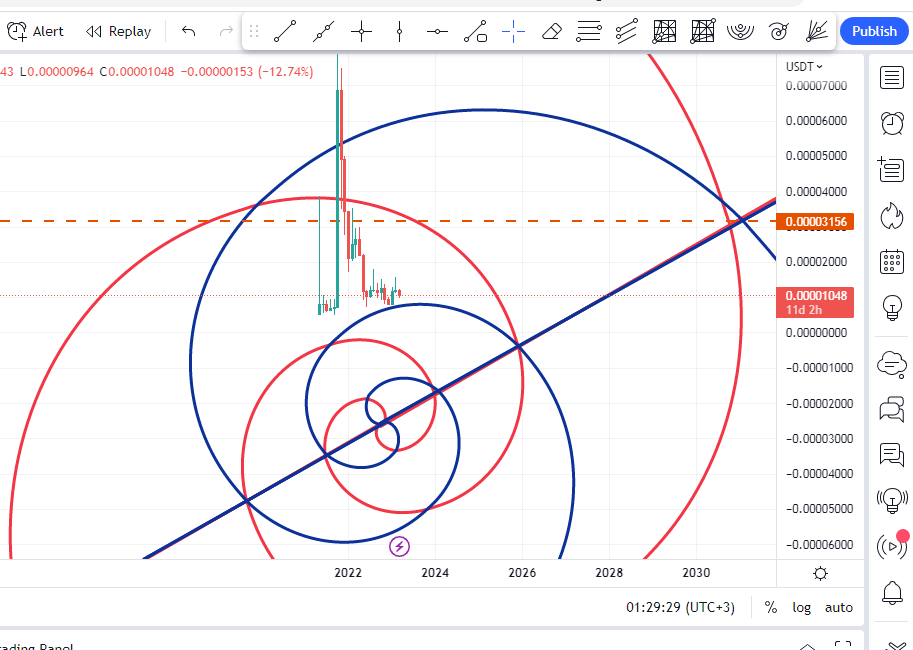Start Bar Replay mode
Screen dimensions: 913x650
(x=119, y=31)
